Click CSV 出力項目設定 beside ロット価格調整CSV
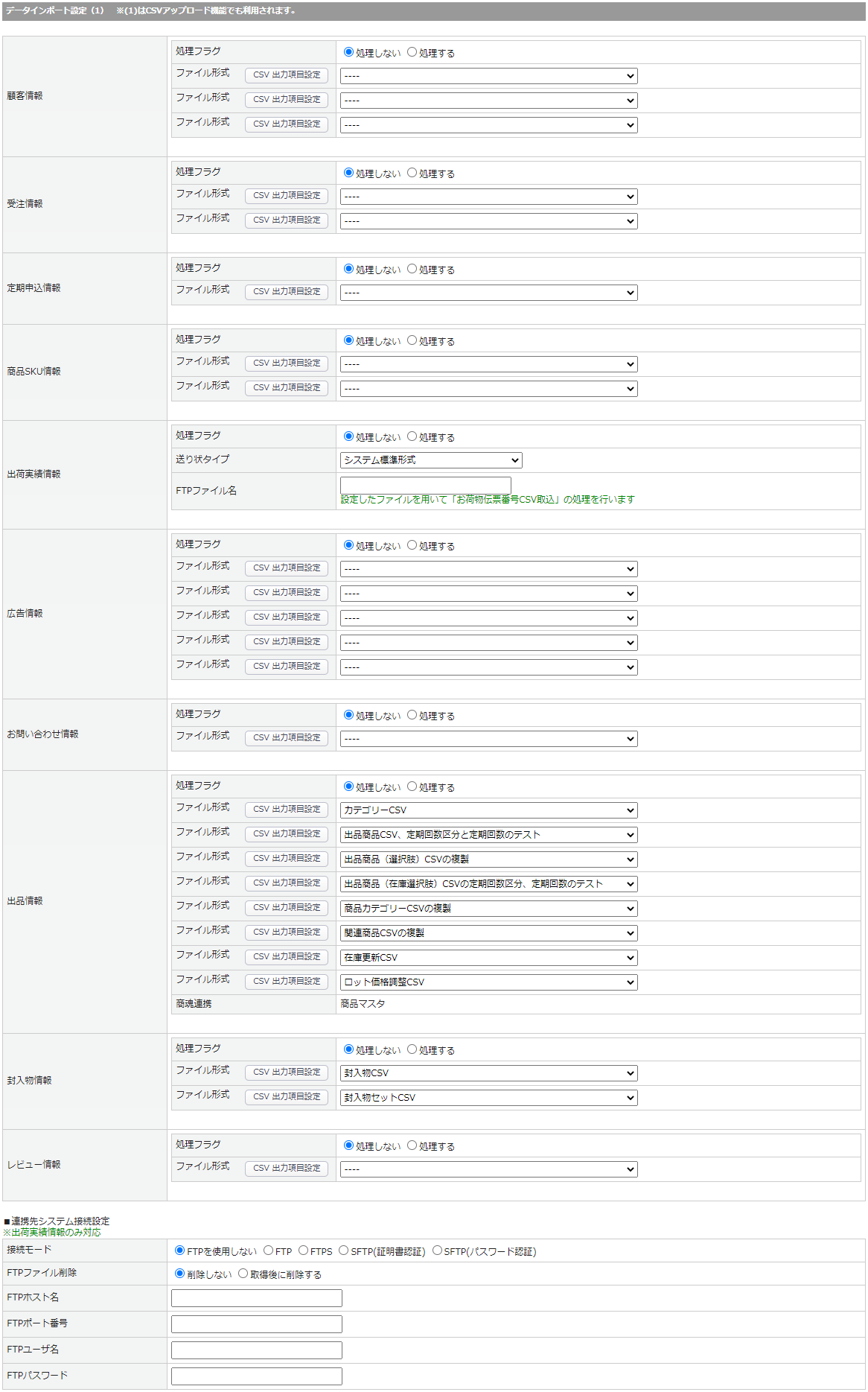This screenshot has height=1392, width=868. [287, 981]
